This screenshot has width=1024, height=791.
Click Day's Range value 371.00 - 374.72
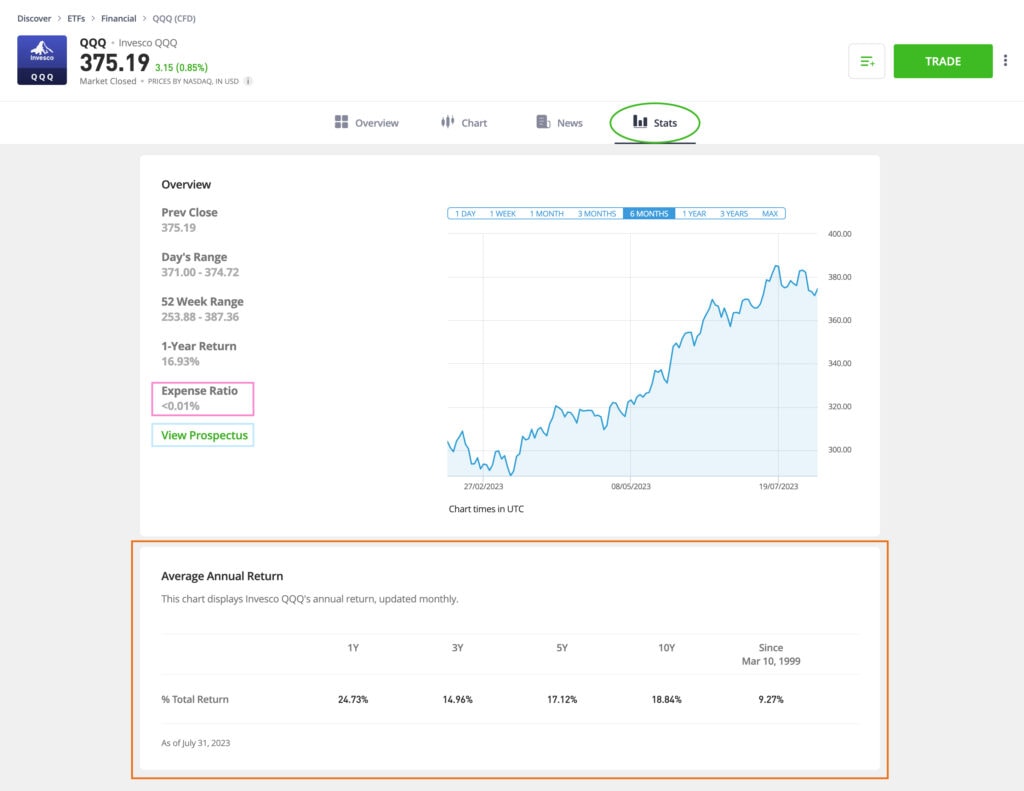click(200, 272)
